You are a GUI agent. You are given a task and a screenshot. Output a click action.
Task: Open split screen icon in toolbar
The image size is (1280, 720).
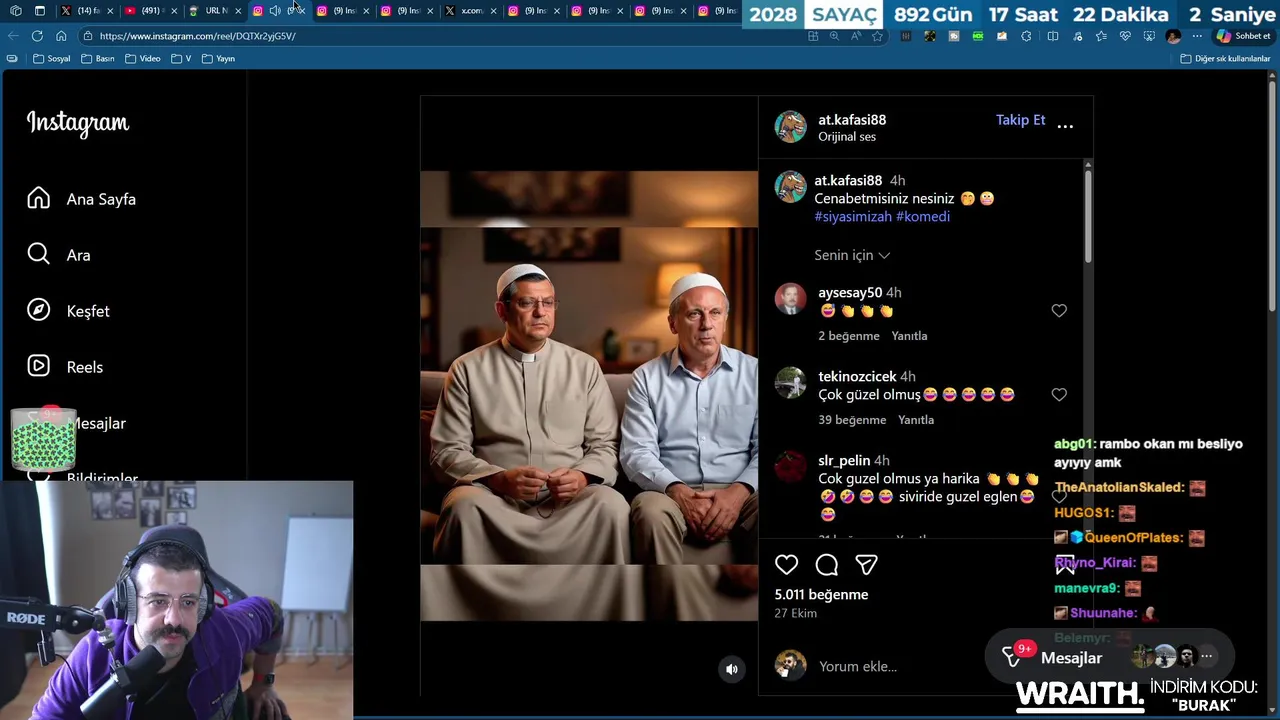[1053, 36]
